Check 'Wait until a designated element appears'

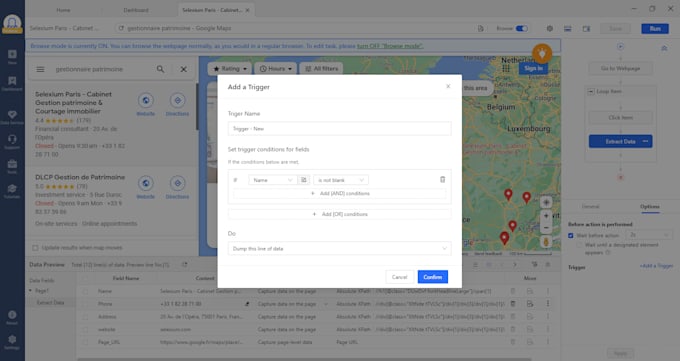coord(579,245)
